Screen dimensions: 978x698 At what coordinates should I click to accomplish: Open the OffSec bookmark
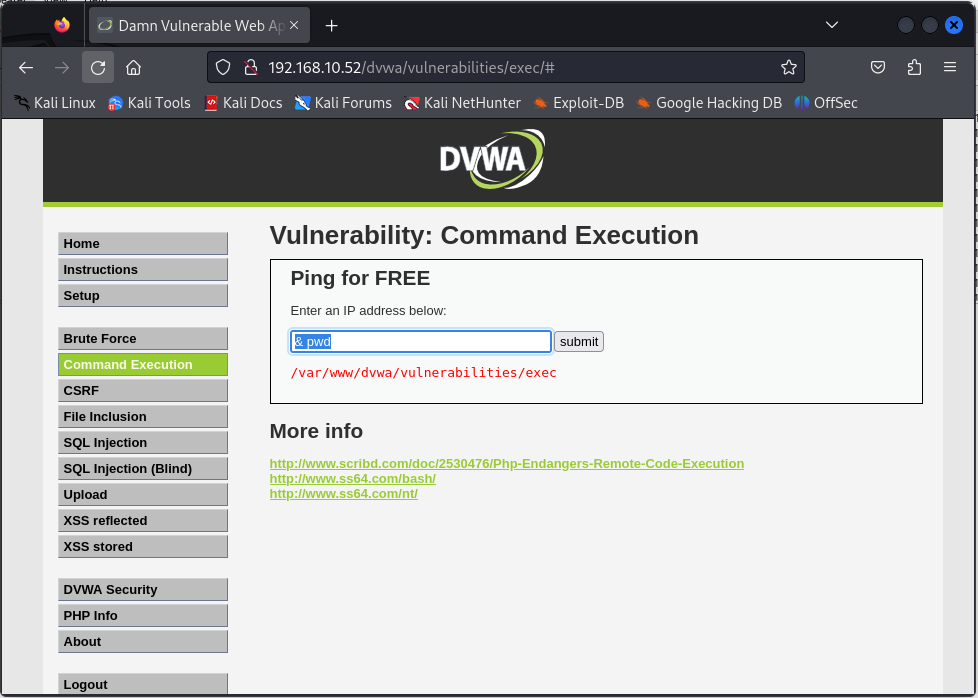pos(826,103)
